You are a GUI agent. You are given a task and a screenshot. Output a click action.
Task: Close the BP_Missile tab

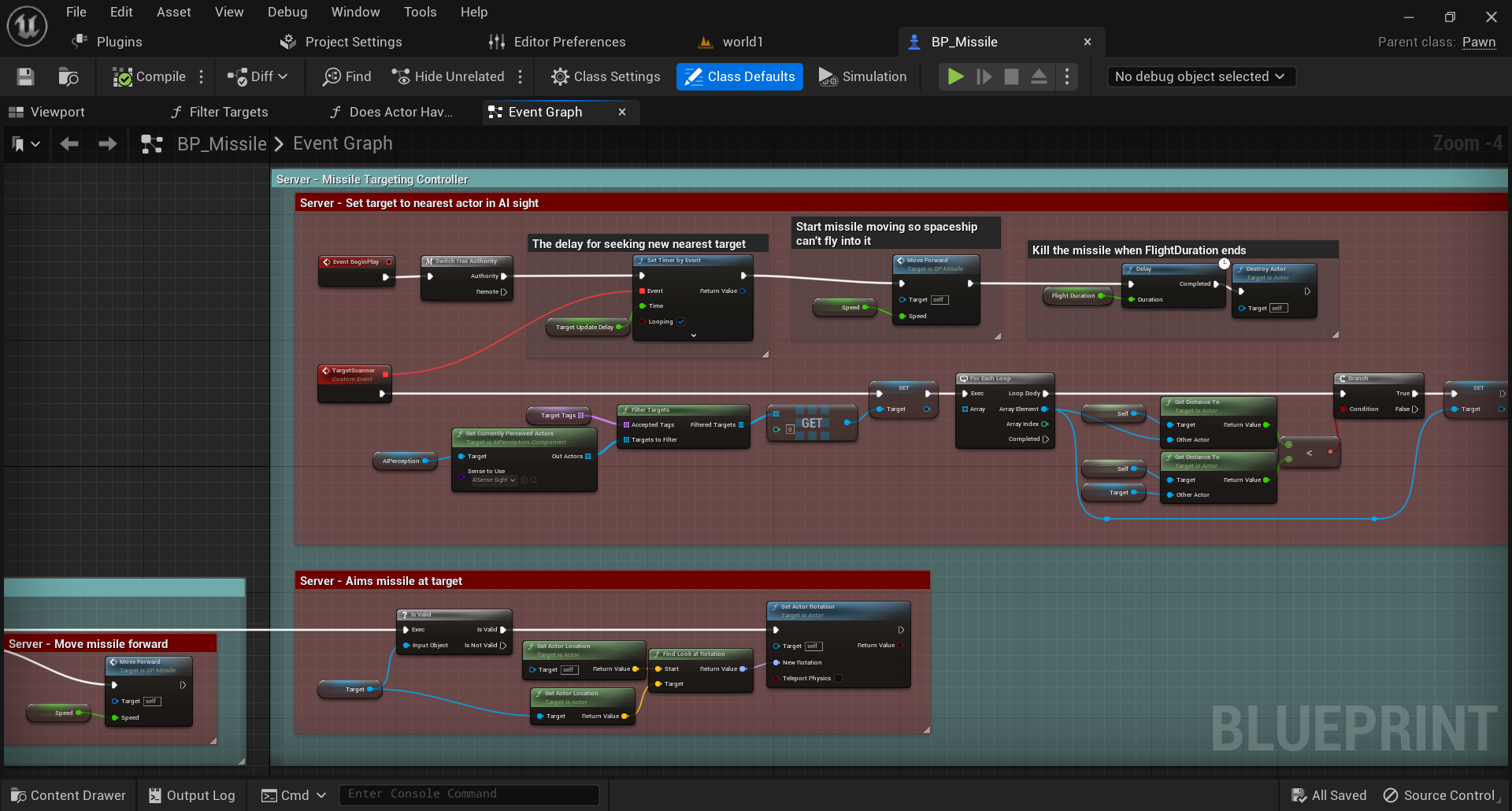pos(1088,42)
